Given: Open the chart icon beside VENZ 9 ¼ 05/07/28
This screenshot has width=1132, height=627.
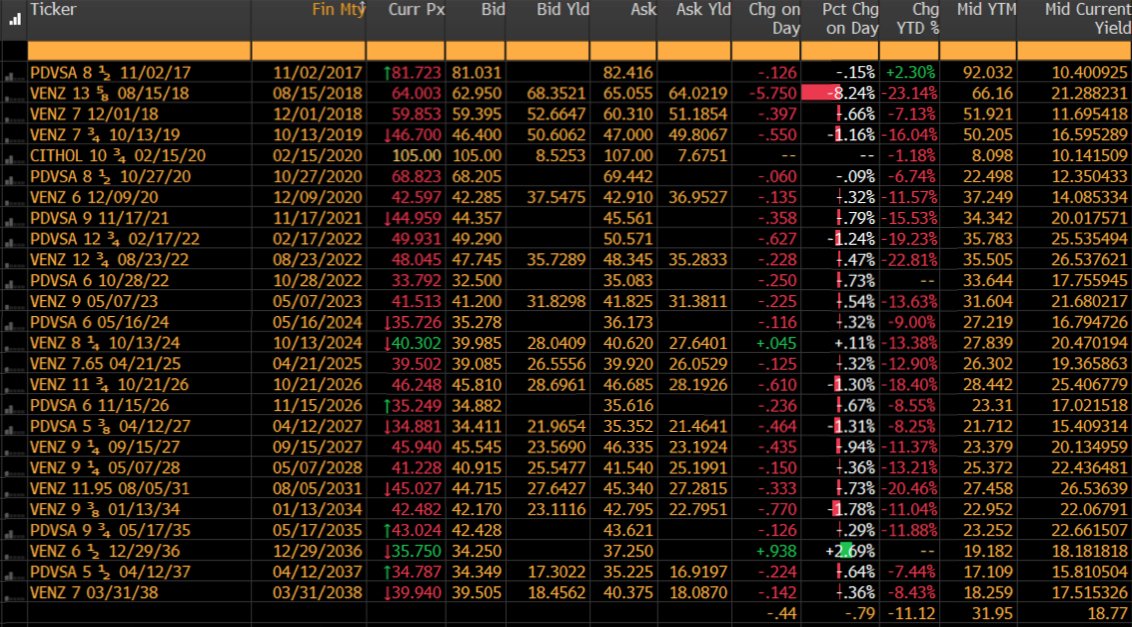Looking at the screenshot, I should (13, 470).
